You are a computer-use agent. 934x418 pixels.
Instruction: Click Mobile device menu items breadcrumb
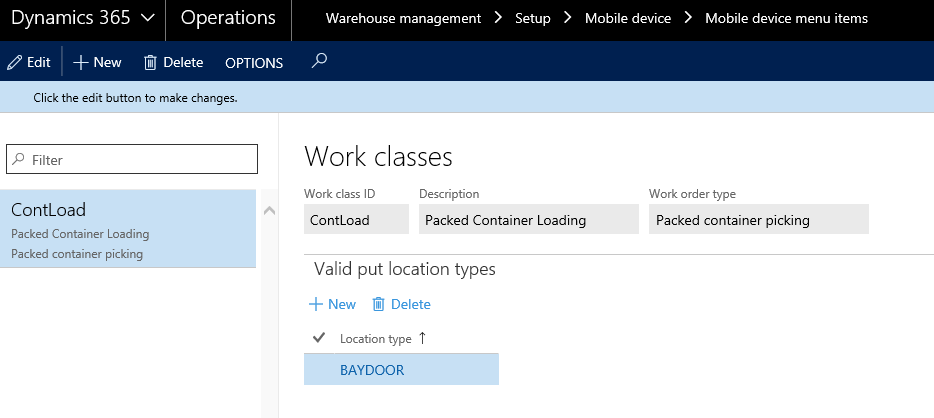pyautogui.click(x=786, y=18)
